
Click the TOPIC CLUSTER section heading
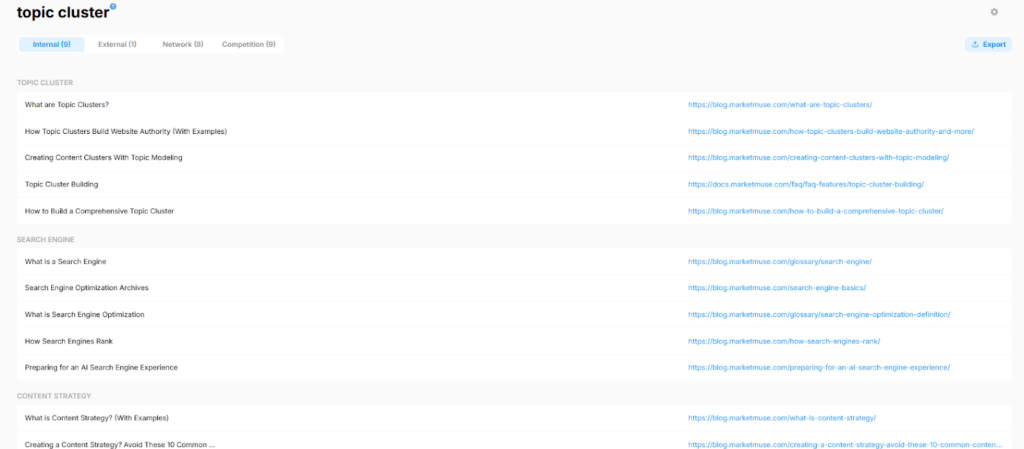[x=45, y=83]
